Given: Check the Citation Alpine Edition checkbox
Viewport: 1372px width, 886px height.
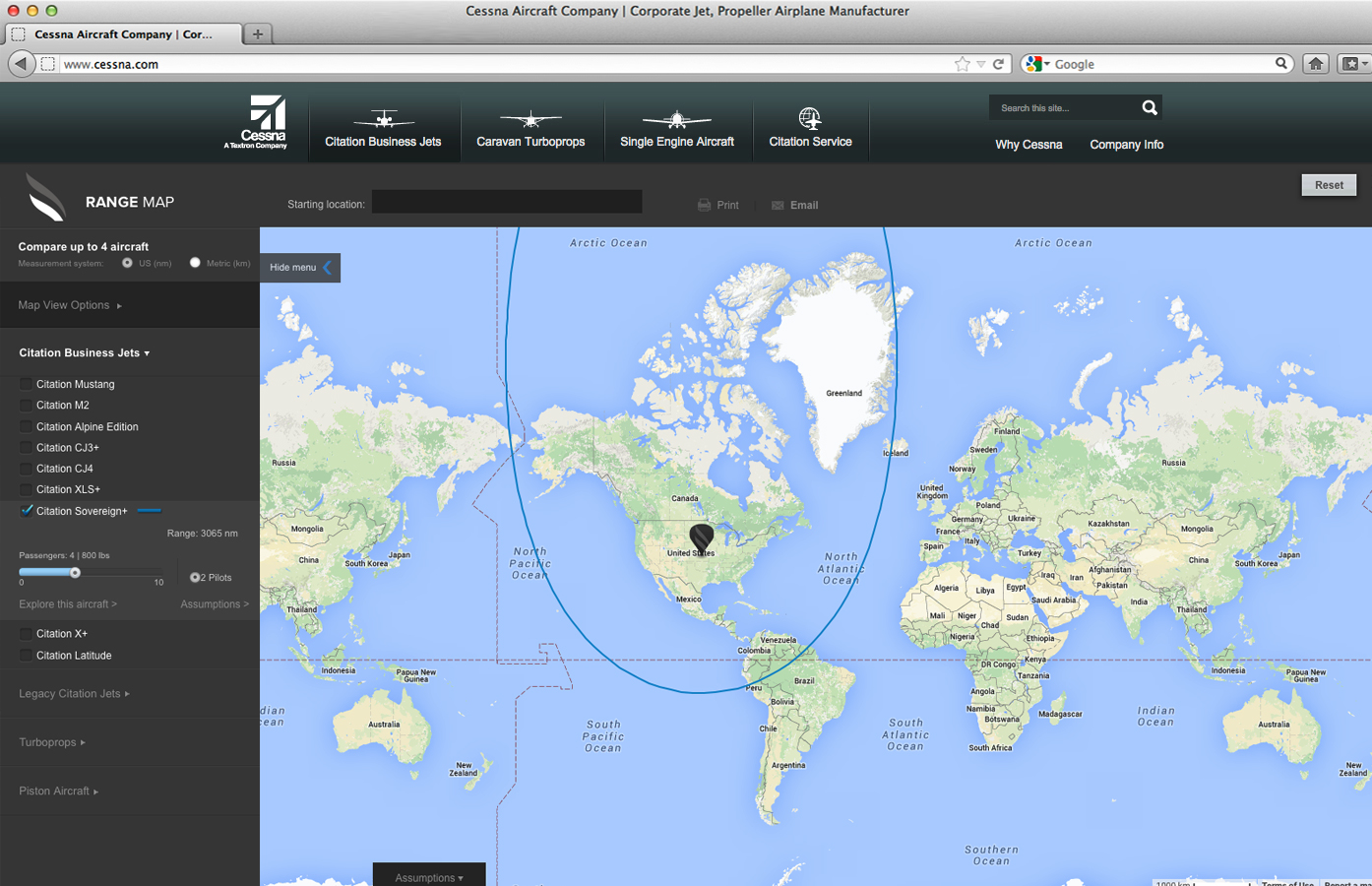Looking at the screenshot, I should click(26, 426).
